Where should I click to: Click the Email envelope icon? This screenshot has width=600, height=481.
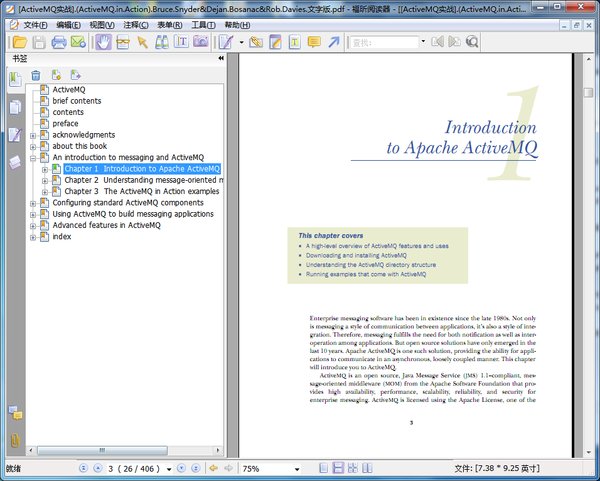78,42
